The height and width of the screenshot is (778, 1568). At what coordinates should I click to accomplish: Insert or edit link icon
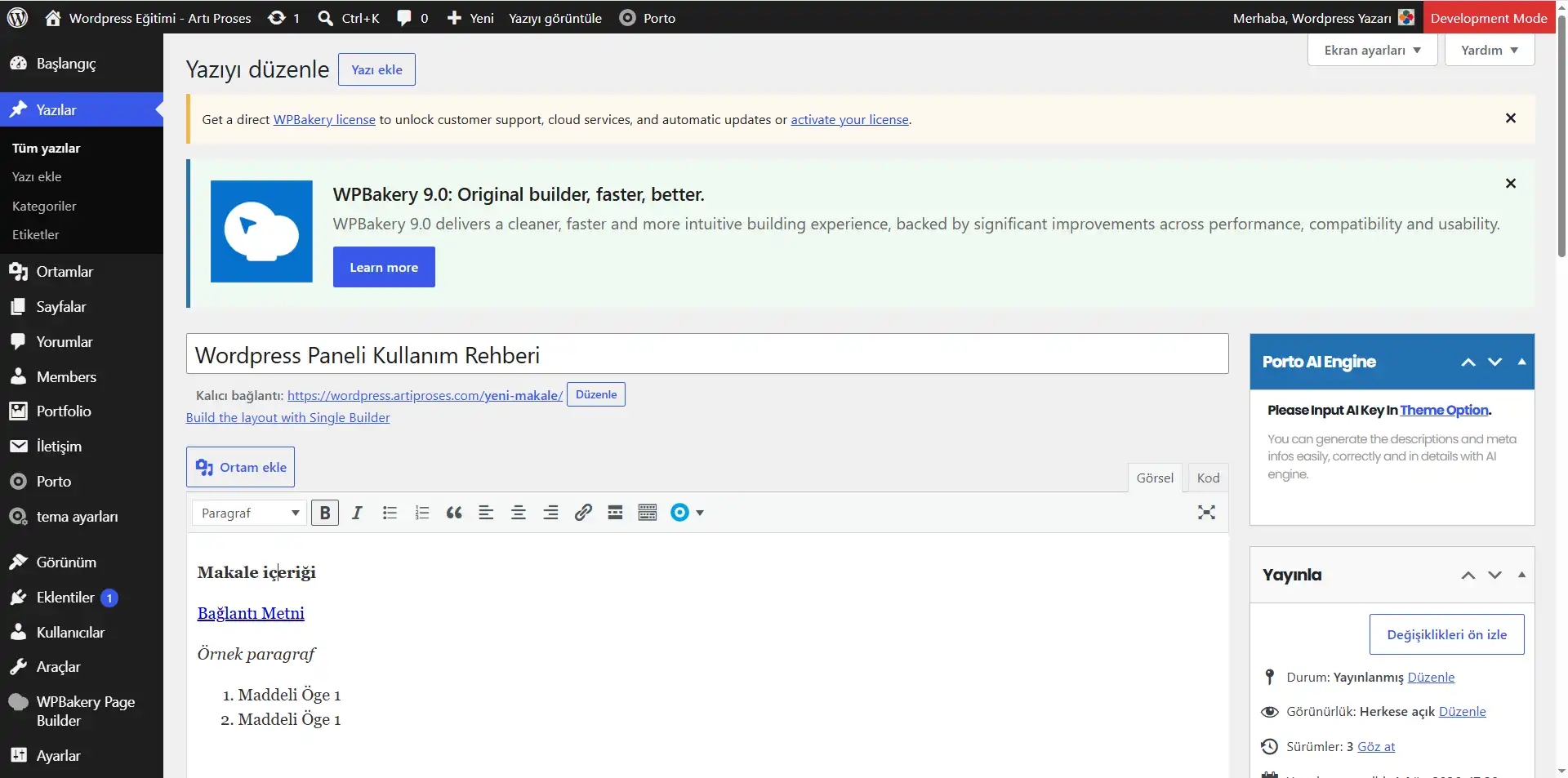click(583, 513)
